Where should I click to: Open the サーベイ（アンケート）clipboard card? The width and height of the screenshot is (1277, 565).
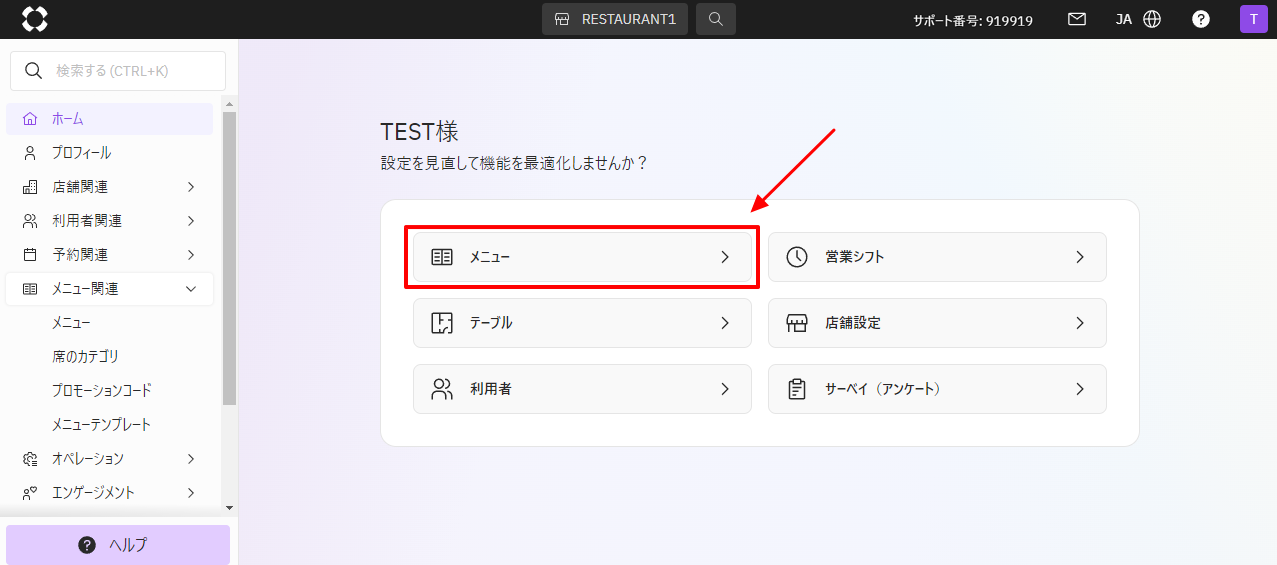936,389
